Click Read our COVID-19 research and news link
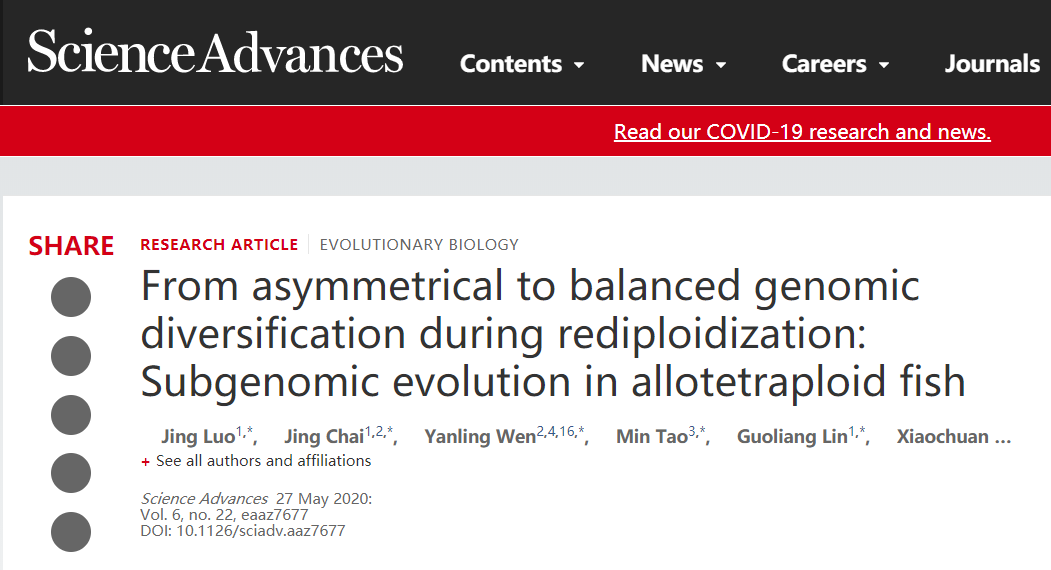The height and width of the screenshot is (570, 1051). coord(802,131)
